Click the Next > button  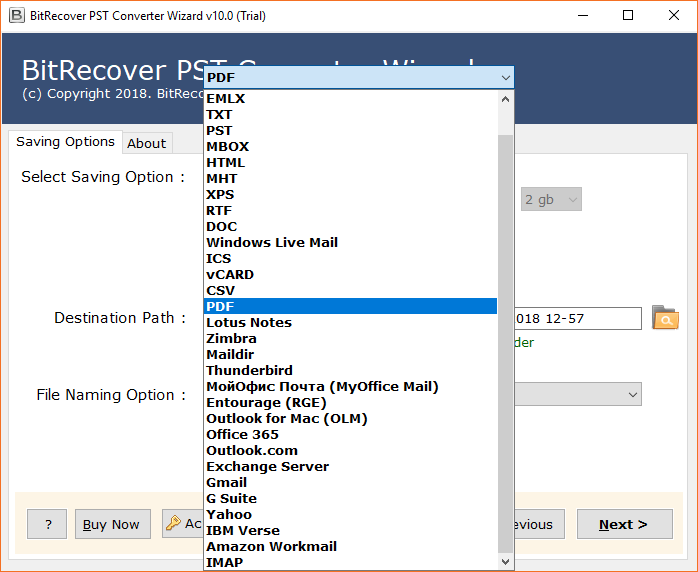pyautogui.click(x=625, y=524)
